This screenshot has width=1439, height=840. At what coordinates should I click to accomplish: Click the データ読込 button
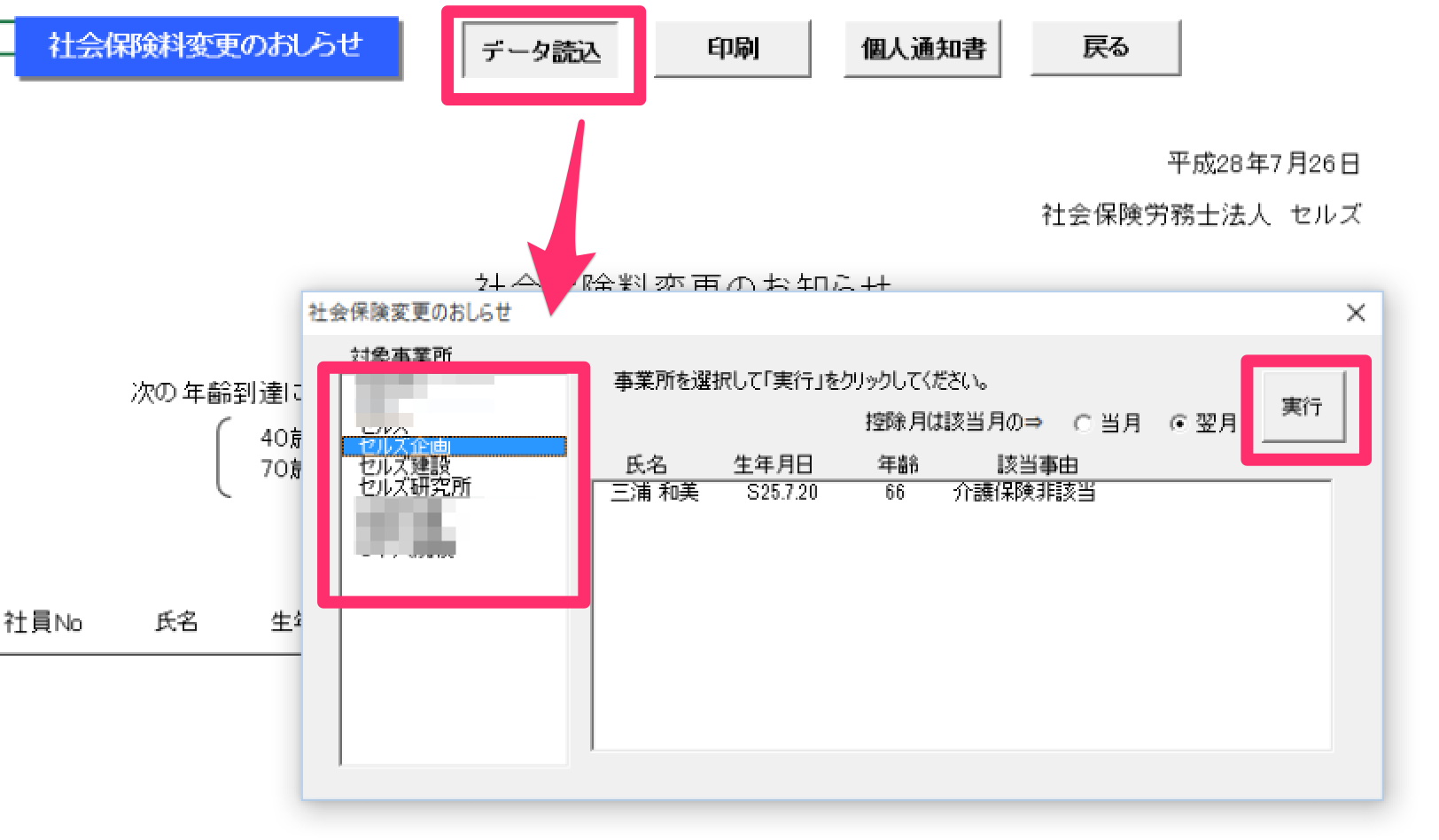coord(541,51)
